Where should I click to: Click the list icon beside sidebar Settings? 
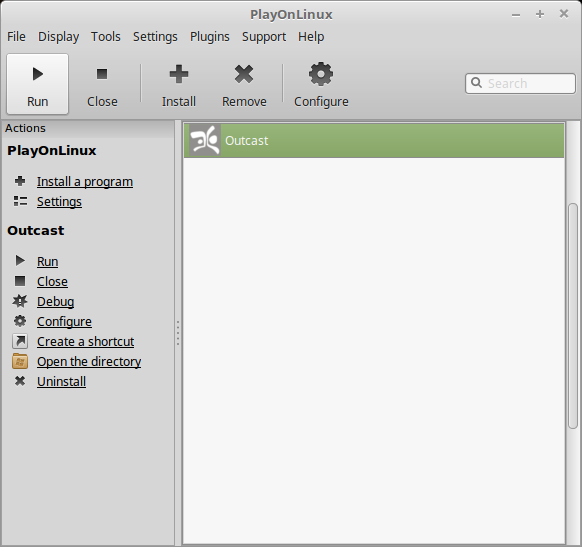coord(20,201)
